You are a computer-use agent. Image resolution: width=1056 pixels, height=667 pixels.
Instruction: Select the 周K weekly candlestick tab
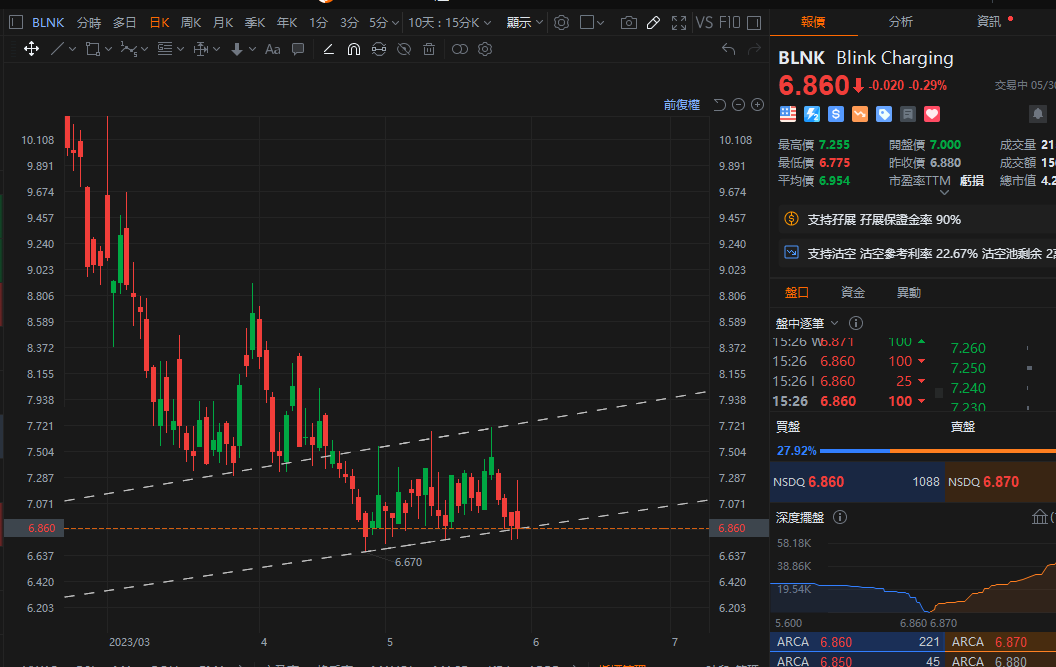click(191, 23)
